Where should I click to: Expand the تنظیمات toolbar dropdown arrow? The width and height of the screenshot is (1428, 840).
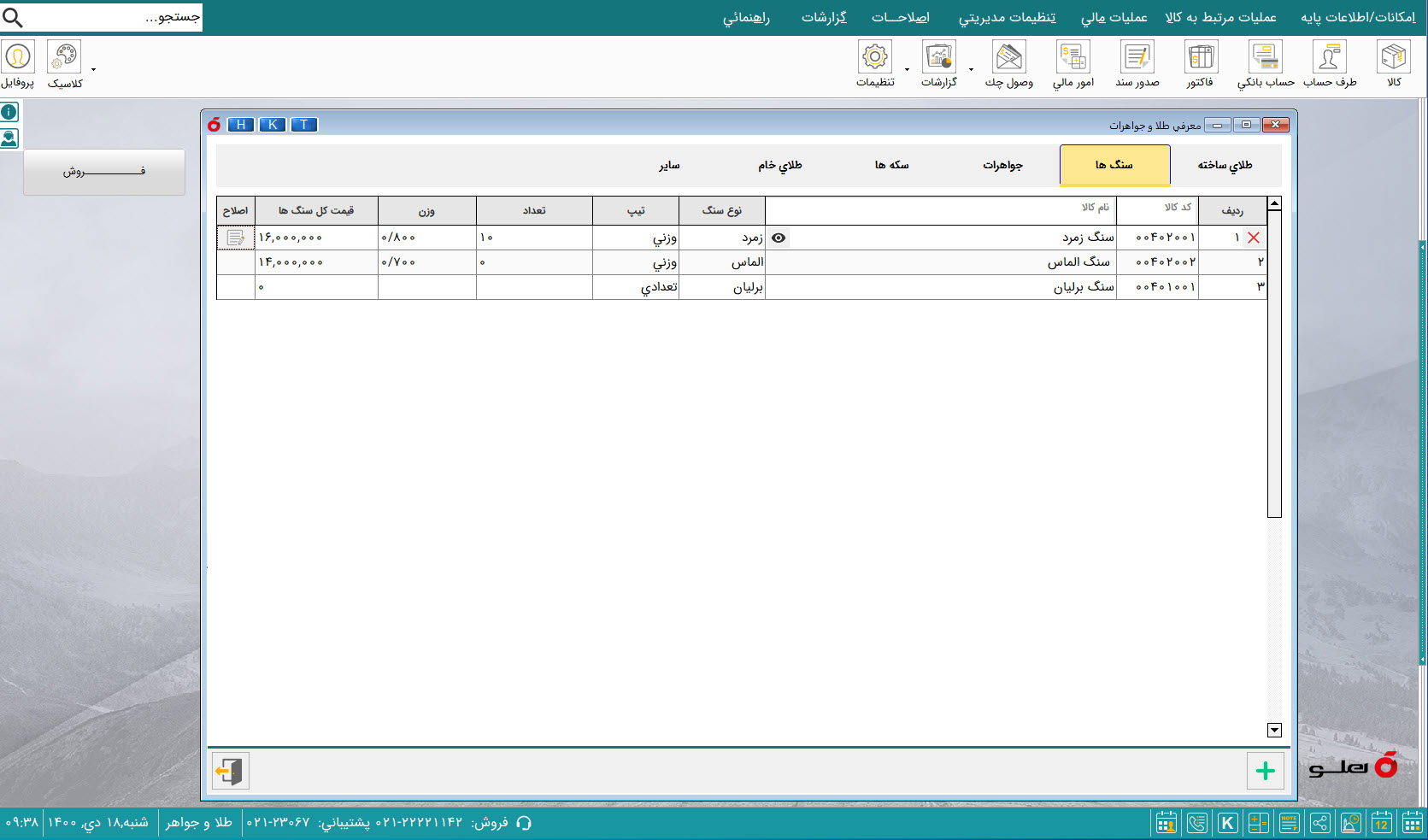point(907,70)
